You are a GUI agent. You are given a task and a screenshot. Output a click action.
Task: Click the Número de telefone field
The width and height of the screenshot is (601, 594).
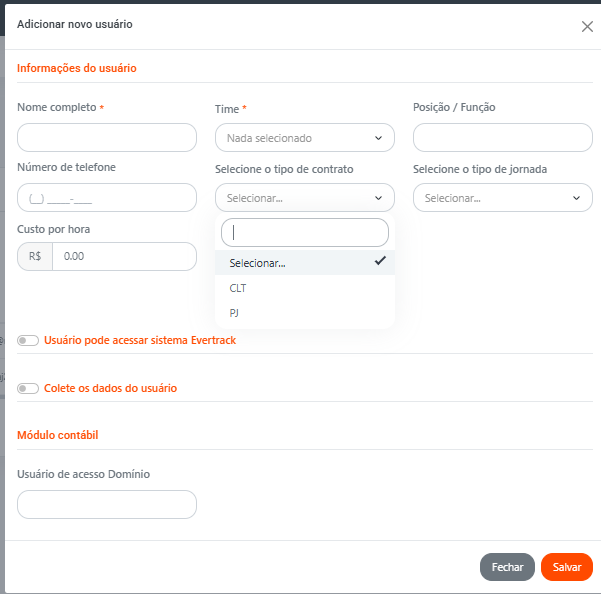point(107,198)
